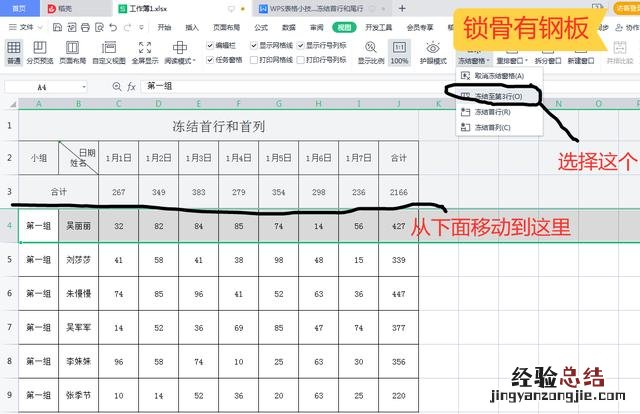Switch to Normal view (普通) button

[x=13, y=52]
